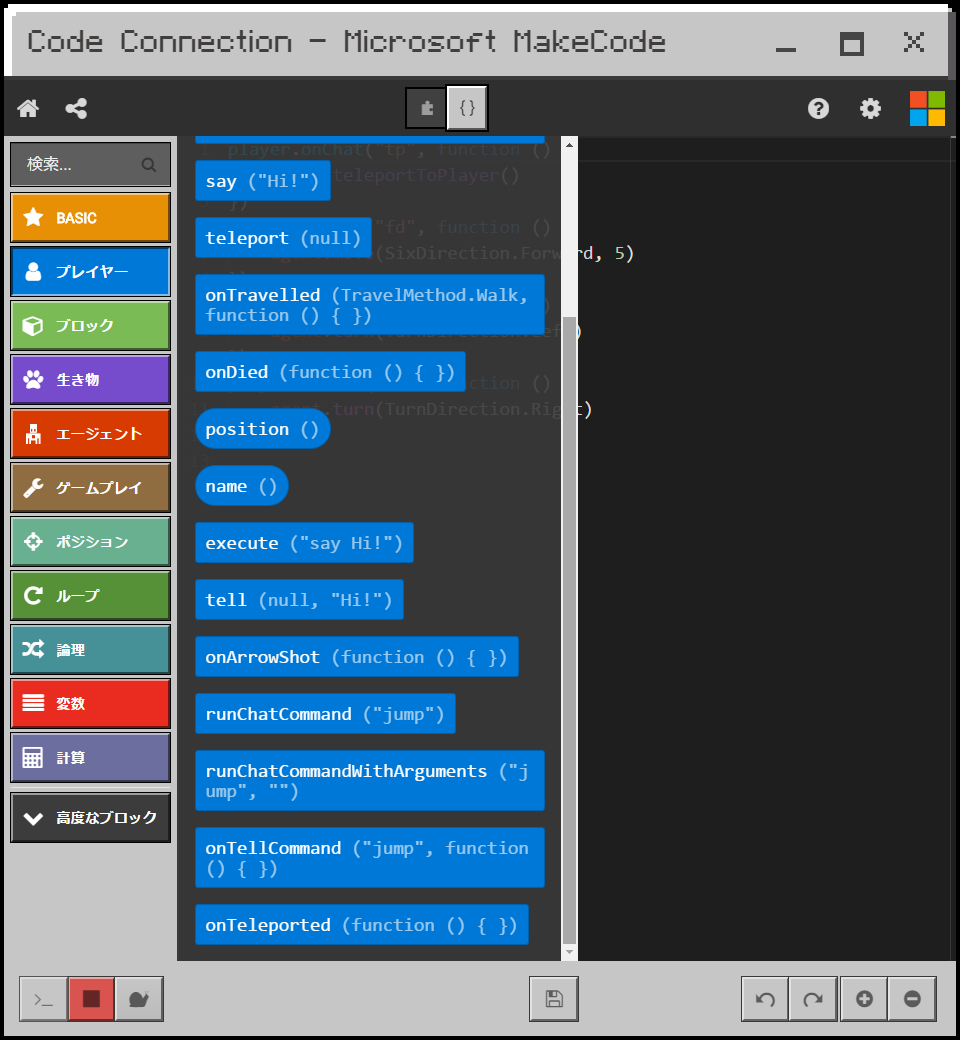This screenshot has height=1040, width=960.
Task: Switch to the JavaScript {} view
Action: [x=467, y=108]
